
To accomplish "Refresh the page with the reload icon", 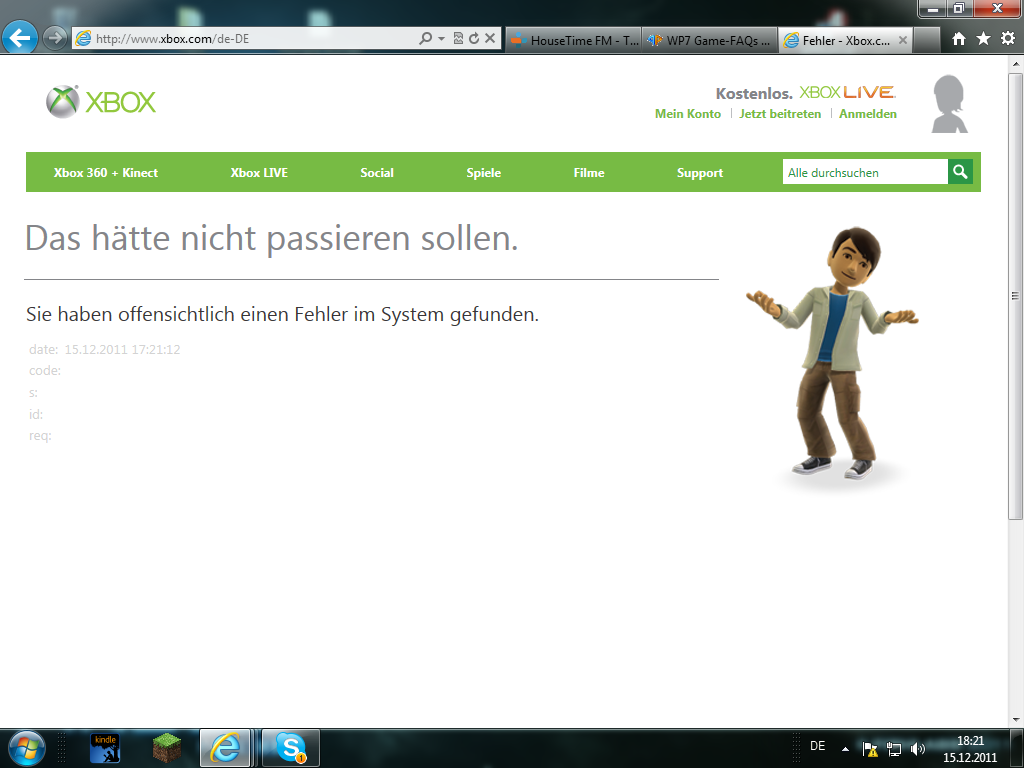I will pyautogui.click(x=474, y=39).
